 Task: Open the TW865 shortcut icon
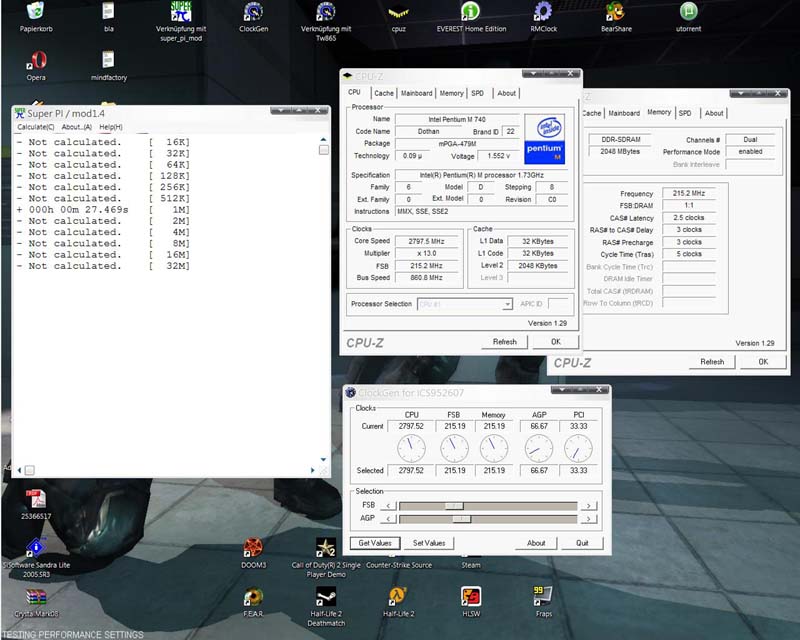[326, 11]
